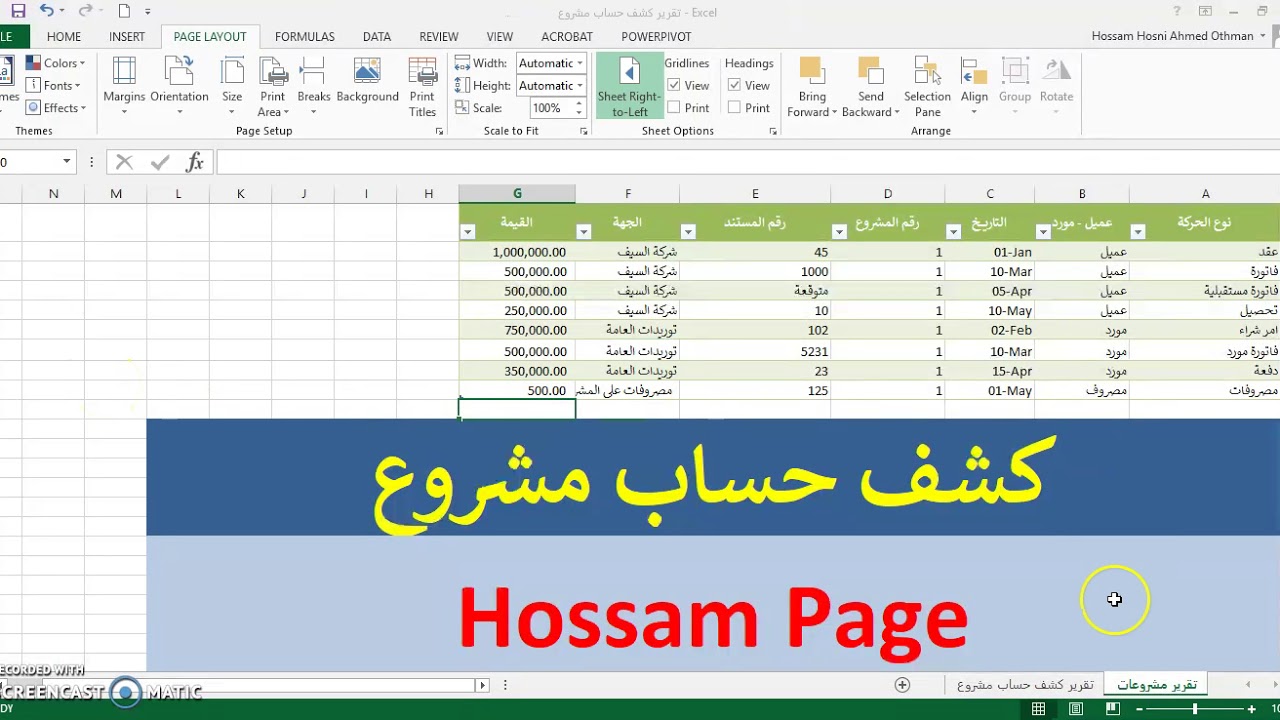Screen dimensions: 1280x720
Task: Open the Orientation menu
Action: (x=179, y=86)
